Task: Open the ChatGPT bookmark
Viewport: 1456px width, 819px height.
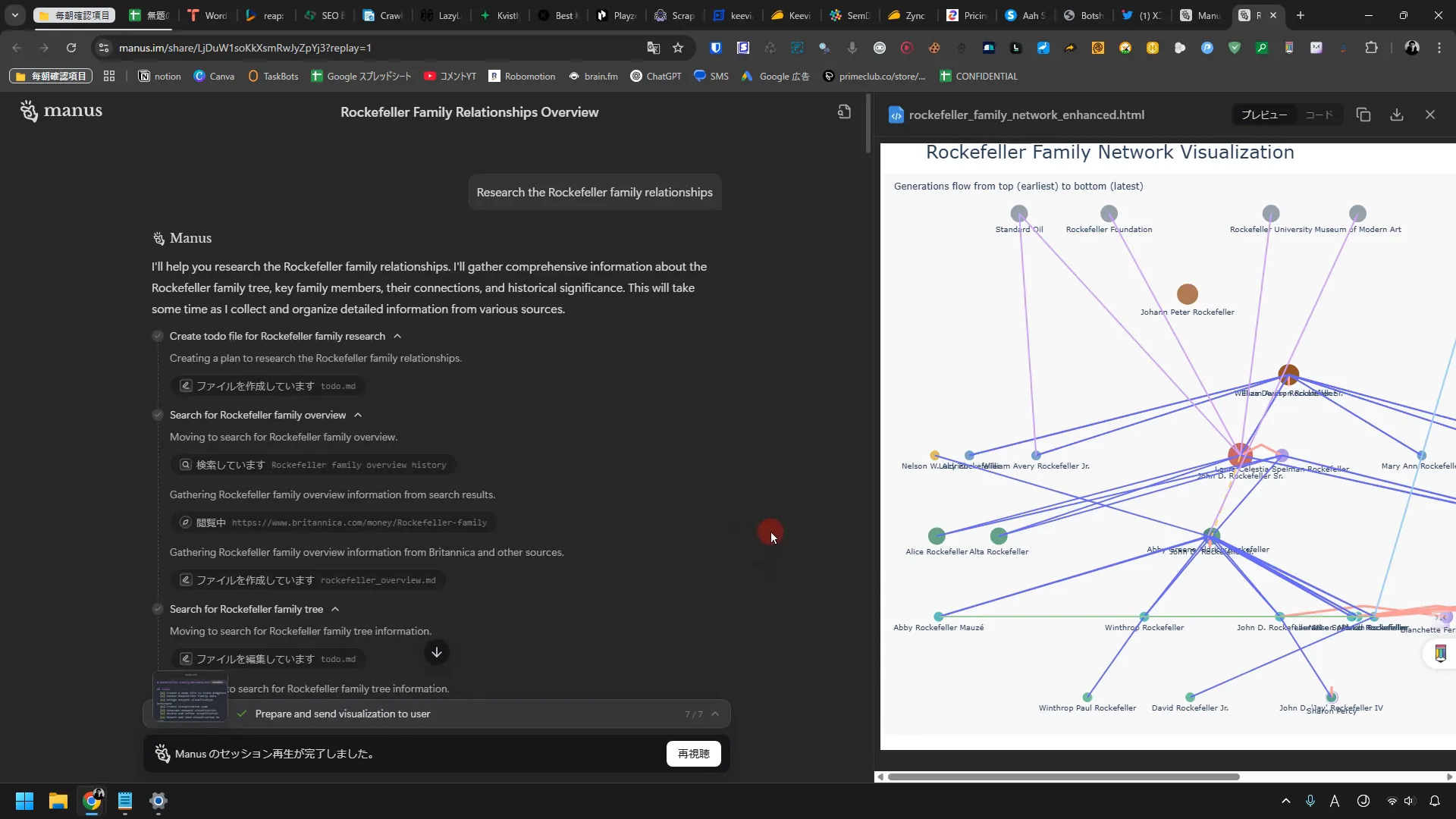Action: tap(656, 77)
